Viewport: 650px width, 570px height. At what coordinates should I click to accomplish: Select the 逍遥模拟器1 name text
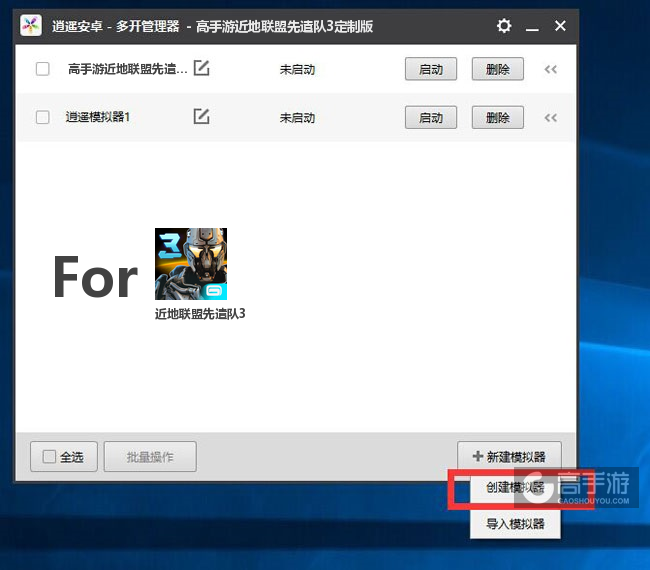coord(98,117)
